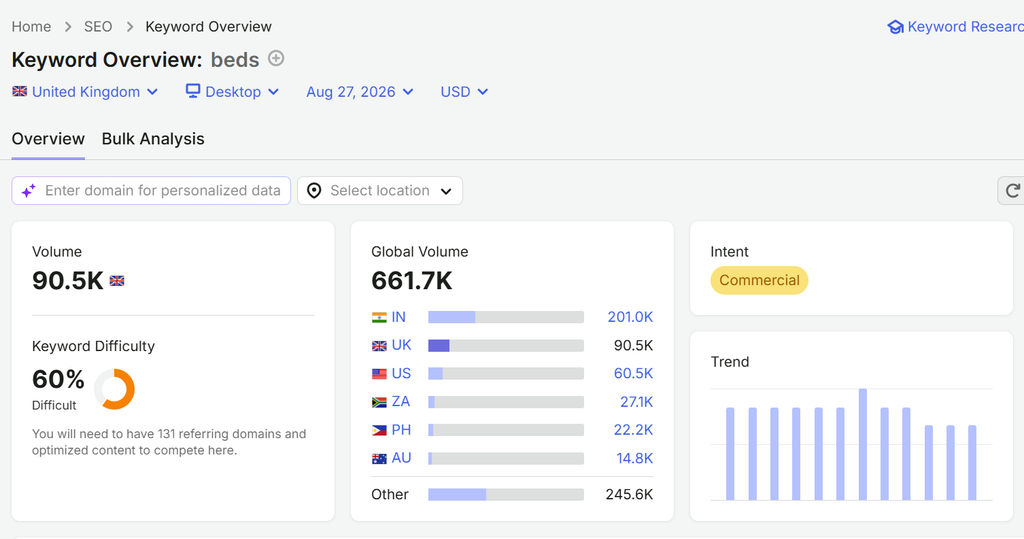Click the India flag in Global Volume
The height and width of the screenshot is (539, 1024).
[379, 318]
